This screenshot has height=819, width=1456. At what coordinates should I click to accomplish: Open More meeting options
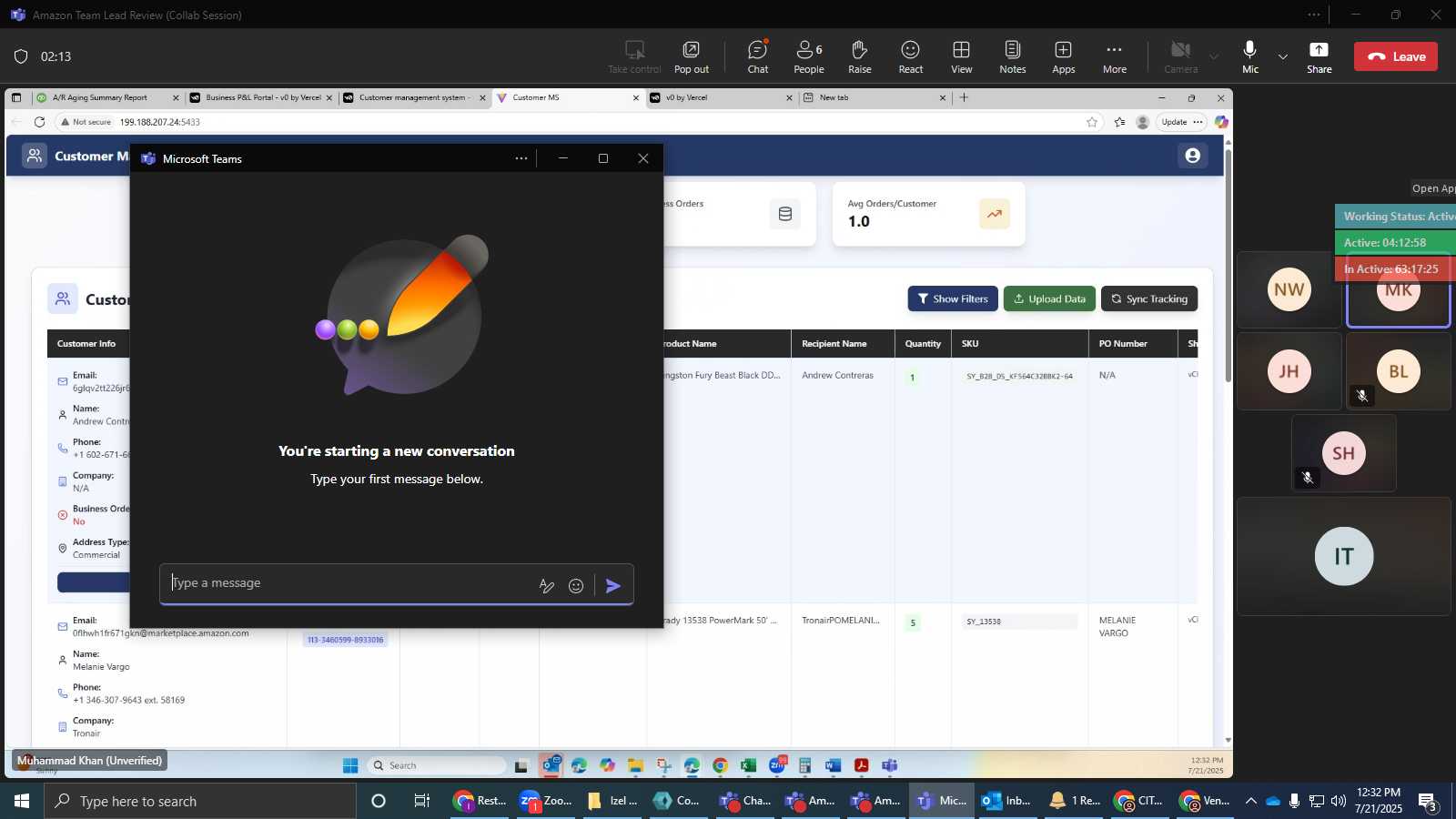pyautogui.click(x=1114, y=56)
